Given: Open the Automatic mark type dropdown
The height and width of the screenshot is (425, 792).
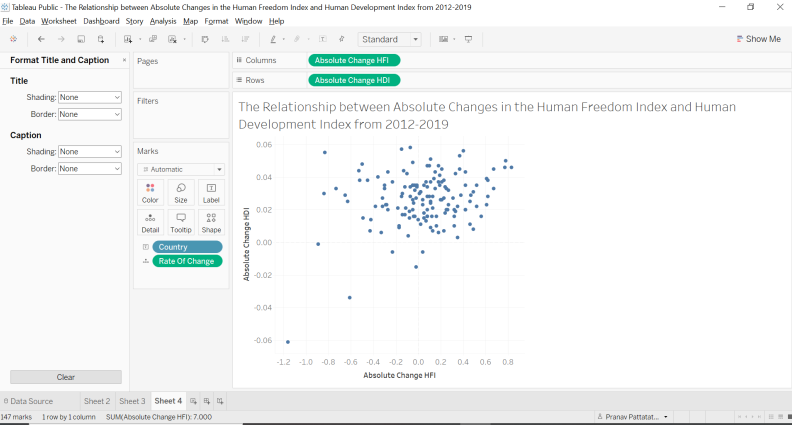Looking at the screenshot, I should 181,169.
